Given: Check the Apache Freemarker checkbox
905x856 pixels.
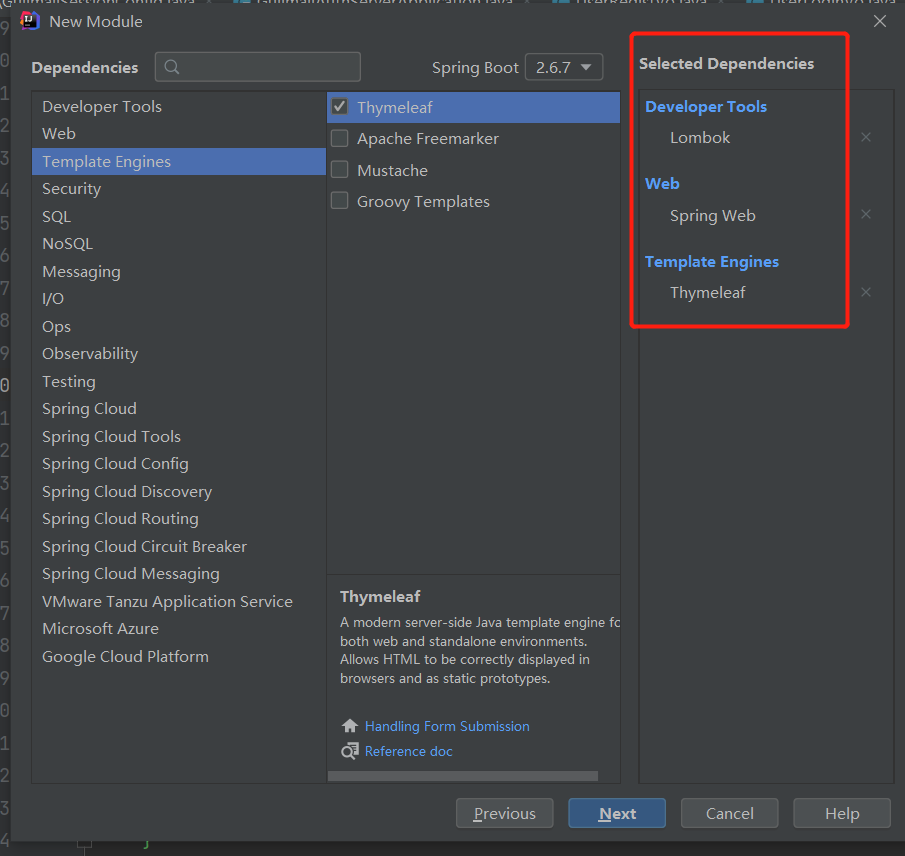Looking at the screenshot, I should point(339,139).
